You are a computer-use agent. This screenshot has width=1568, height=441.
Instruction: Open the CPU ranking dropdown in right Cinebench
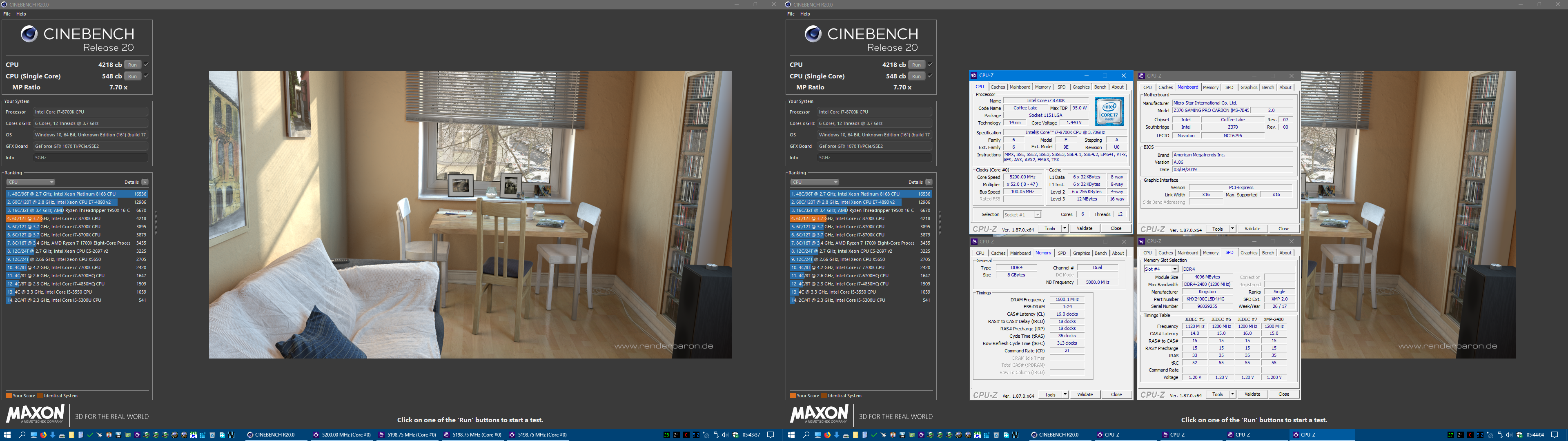point(815,182)
